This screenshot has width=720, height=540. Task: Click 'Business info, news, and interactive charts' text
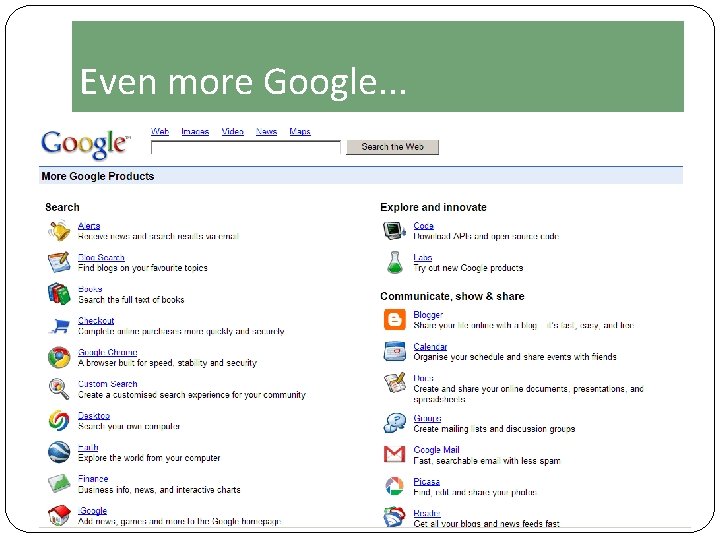[x=159, y=489]
